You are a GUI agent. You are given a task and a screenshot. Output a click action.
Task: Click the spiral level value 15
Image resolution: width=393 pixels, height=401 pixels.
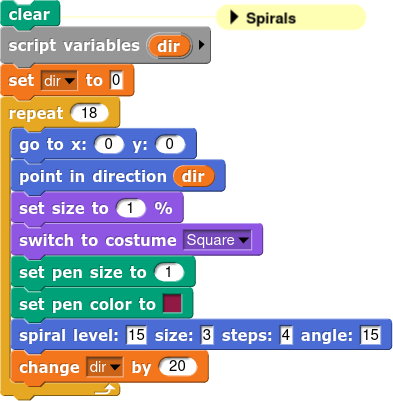(x=136, y=335)
